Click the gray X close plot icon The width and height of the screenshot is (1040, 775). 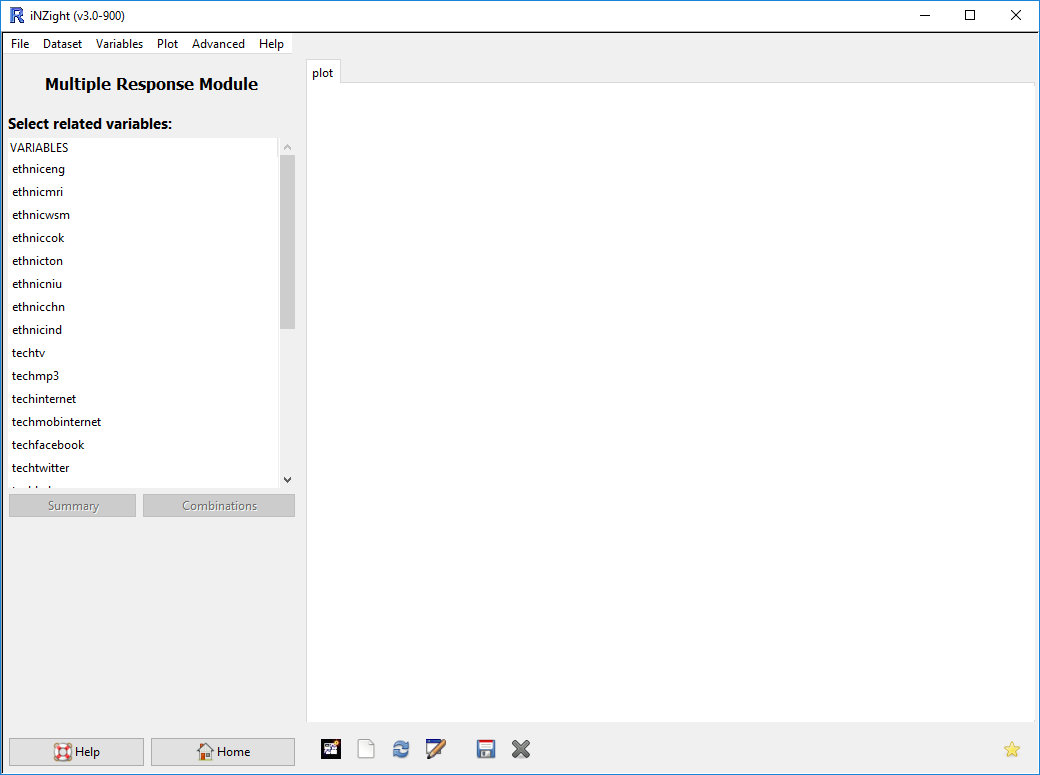[521, 748]
